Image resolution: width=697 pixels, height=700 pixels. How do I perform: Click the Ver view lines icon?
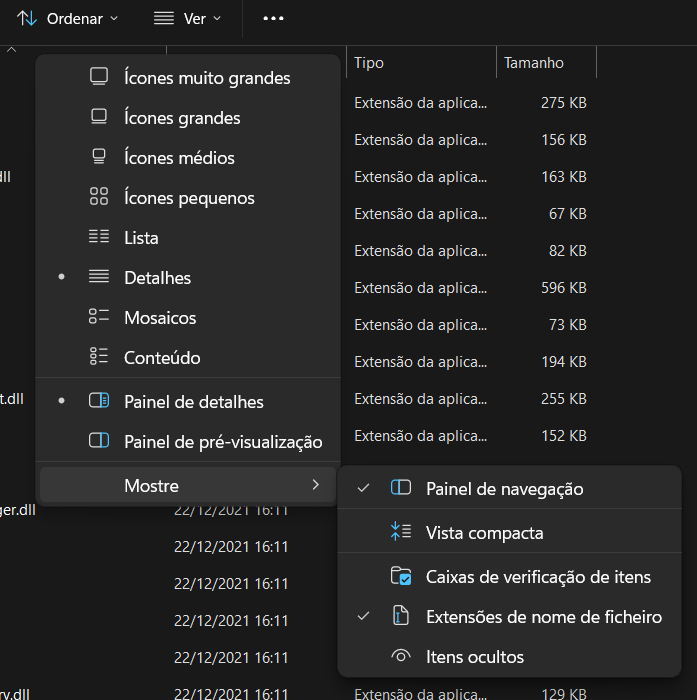(164, 18)
